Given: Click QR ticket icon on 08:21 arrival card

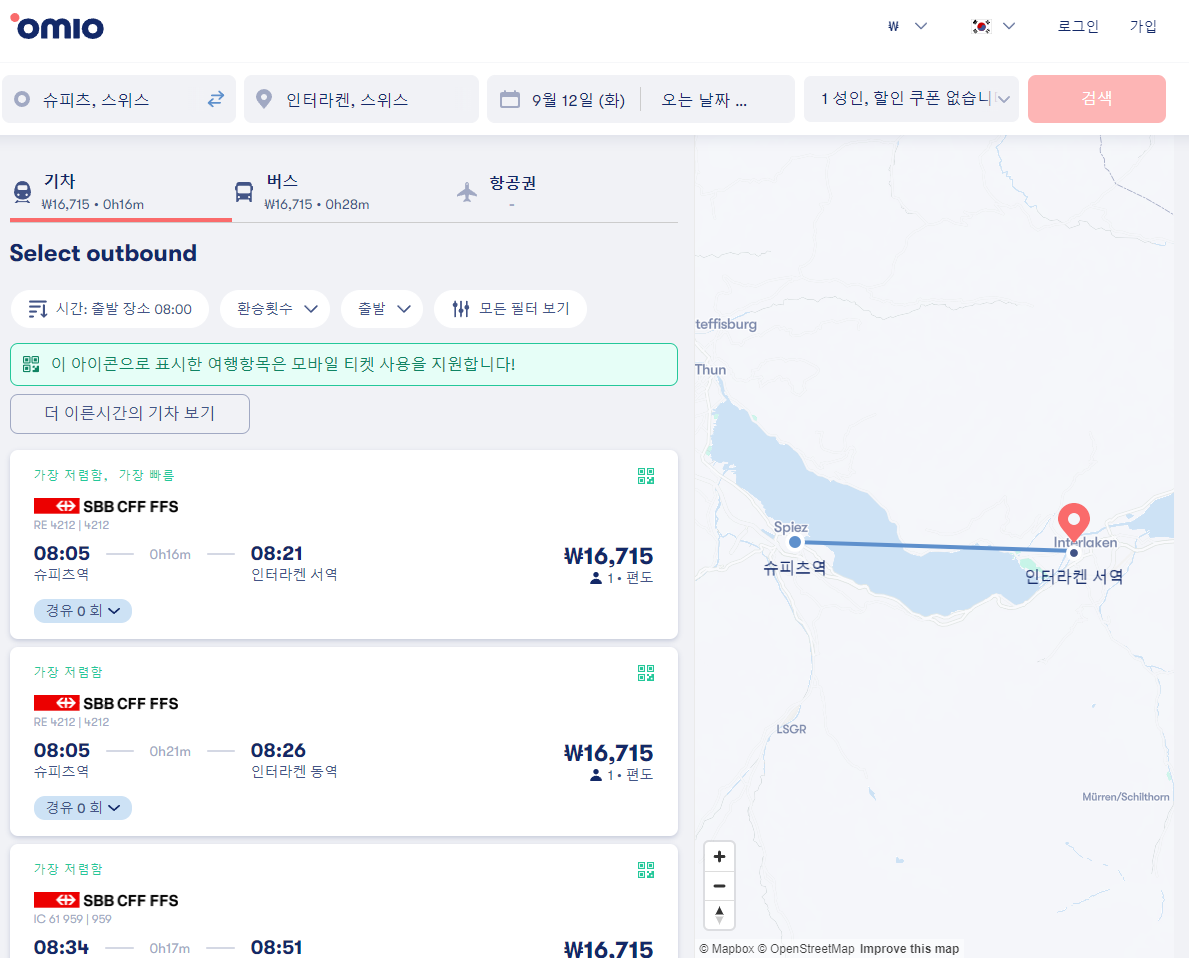Looking at the screenshot, I should point(646,476).
